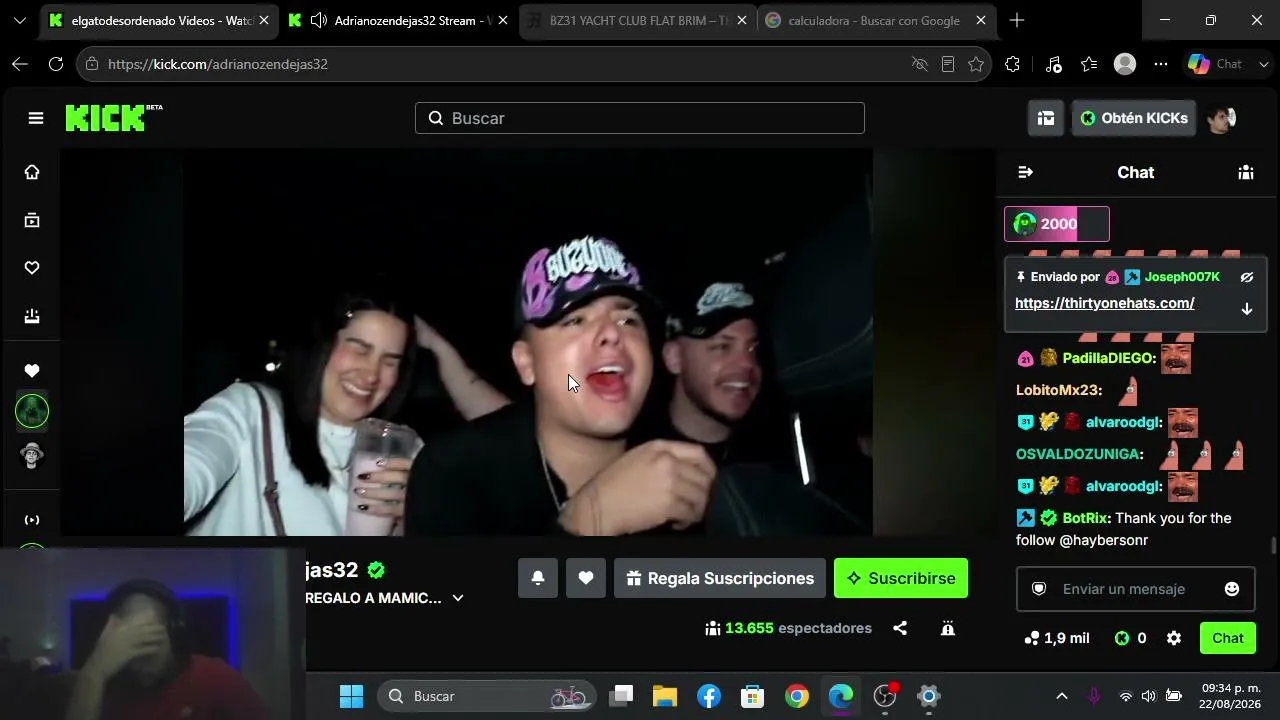
Task: Click the tracking prevention crossed-eye icon
Action: [920, 64]
